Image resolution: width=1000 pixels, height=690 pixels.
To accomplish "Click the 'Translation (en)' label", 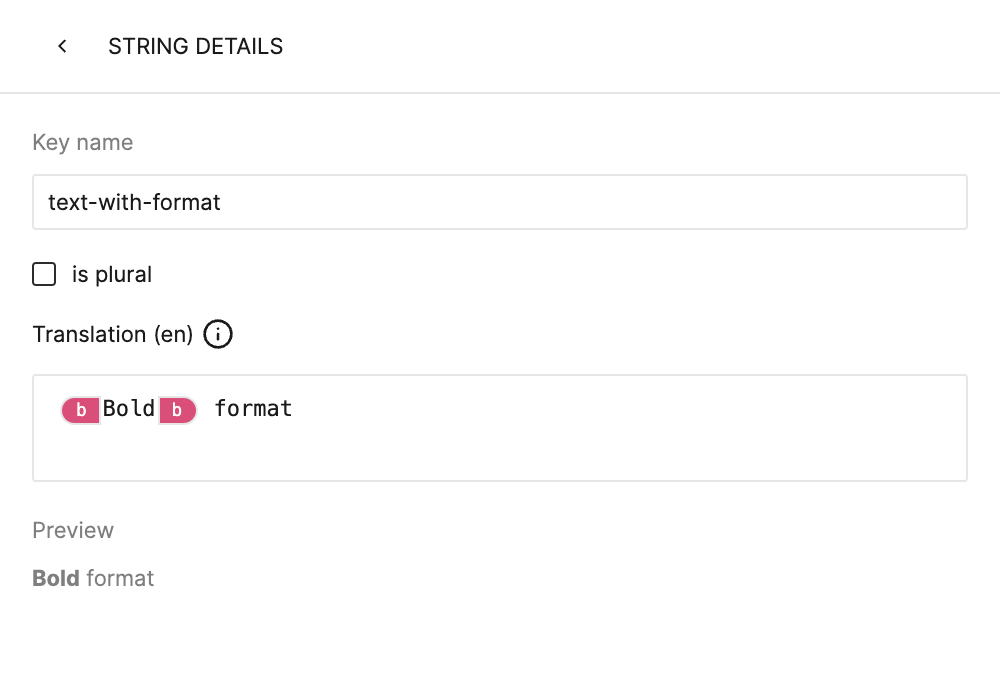I will coord(113,334).
